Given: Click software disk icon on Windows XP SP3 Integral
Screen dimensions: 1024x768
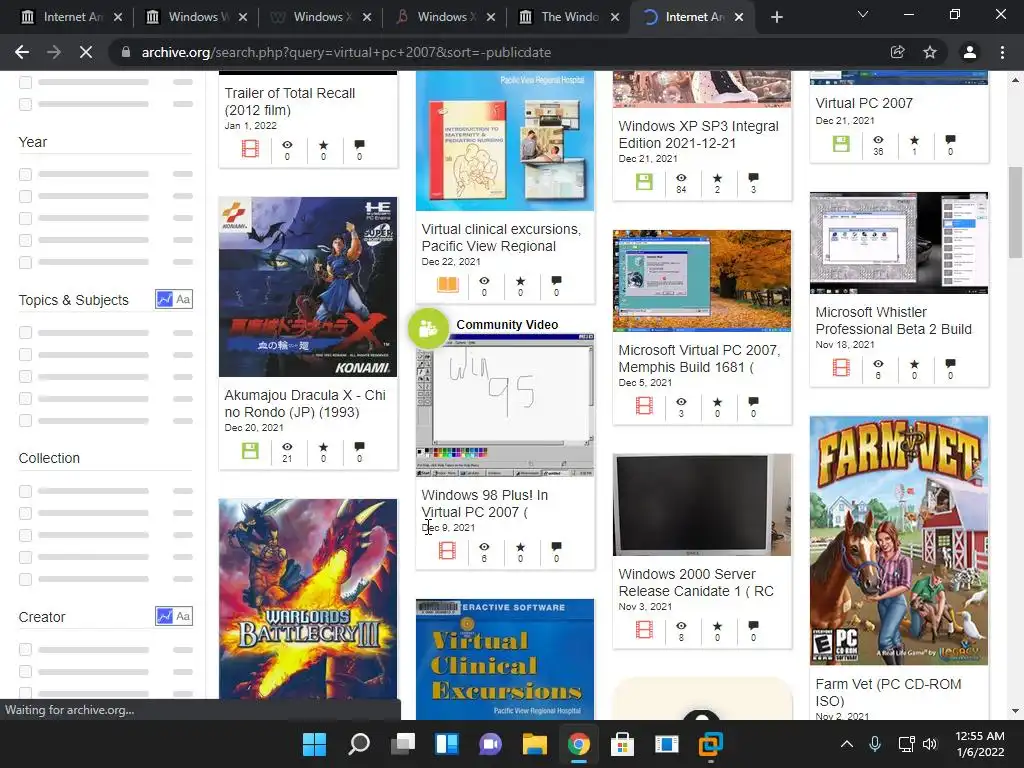Looking at the screenshot, I should pyautogui.click(x=645, y=182).
